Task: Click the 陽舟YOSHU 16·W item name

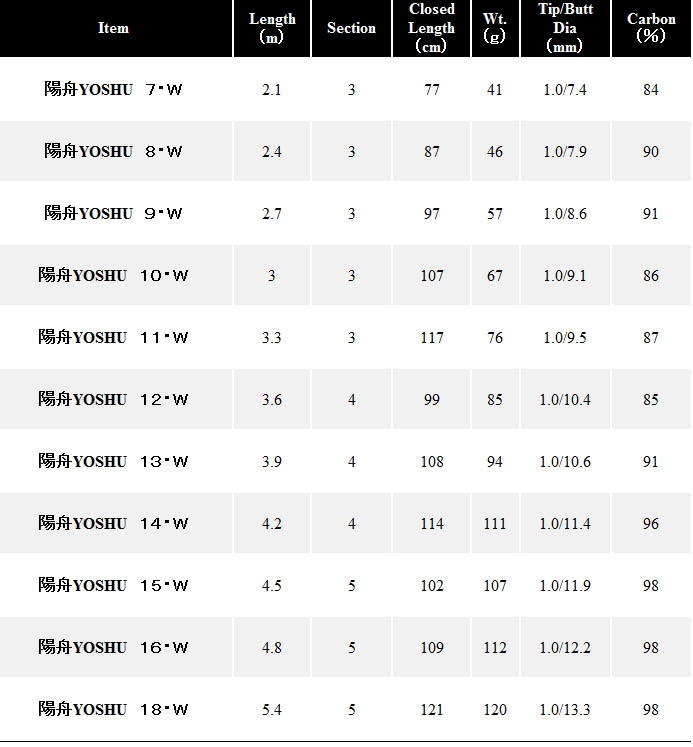Action: coord(113,646)
